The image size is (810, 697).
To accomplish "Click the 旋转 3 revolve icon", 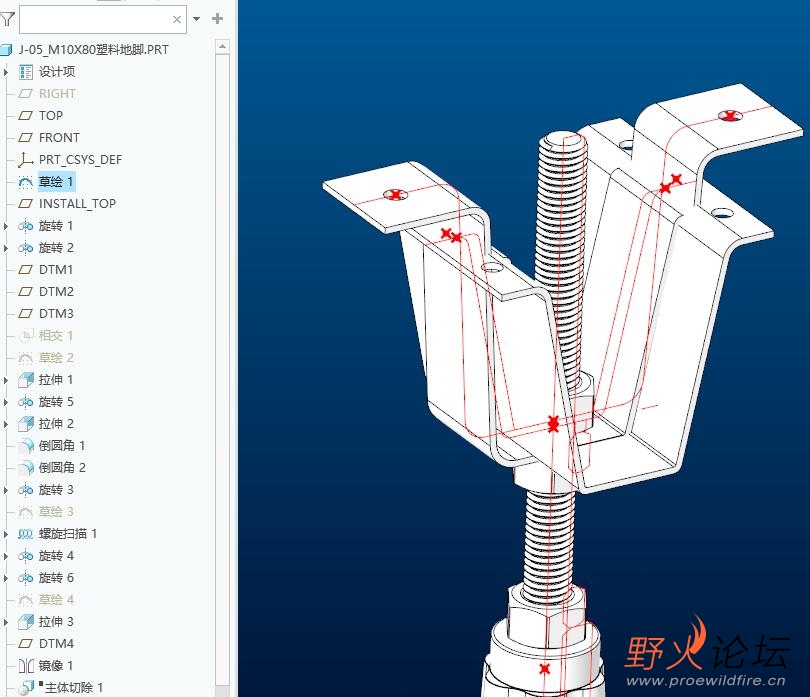I will coord(25,490).
